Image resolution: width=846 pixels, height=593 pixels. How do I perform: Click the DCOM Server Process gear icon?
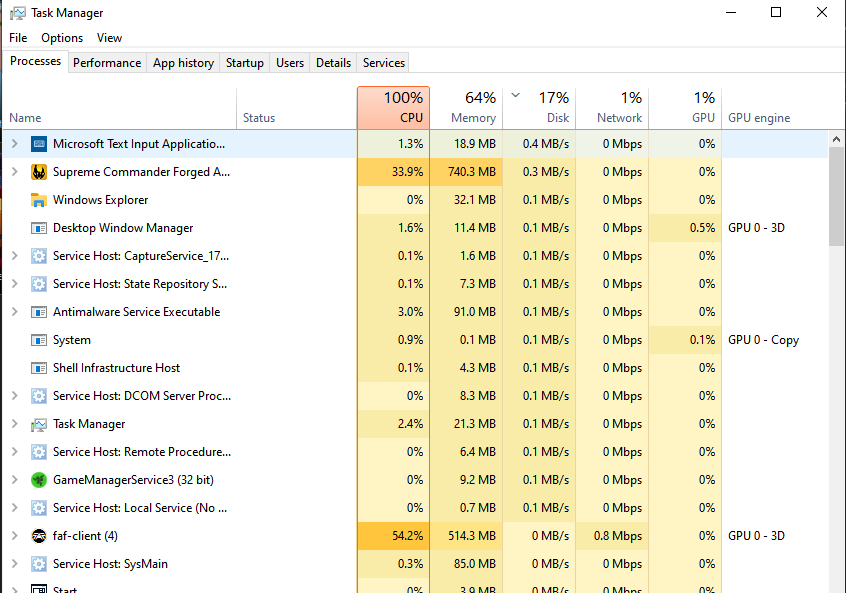point(39,396)
